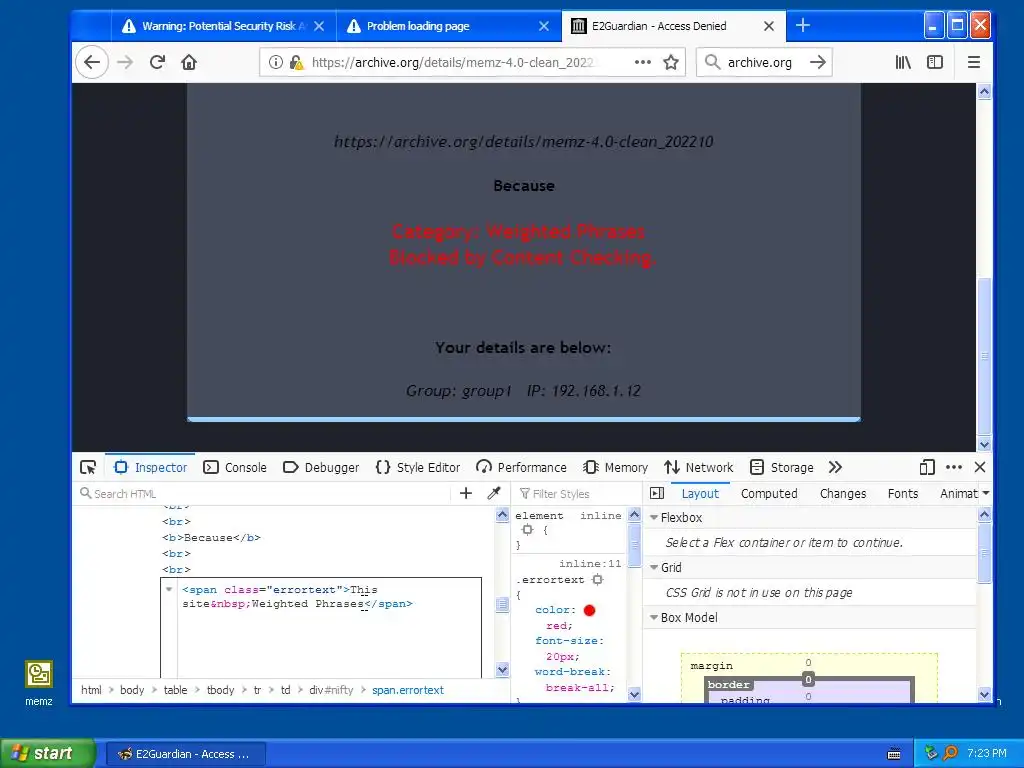Image resolution: width=1024 pixels, height=768 pixels.
Task: Open the Debugger devtools tab
Action: click(321, 468)
